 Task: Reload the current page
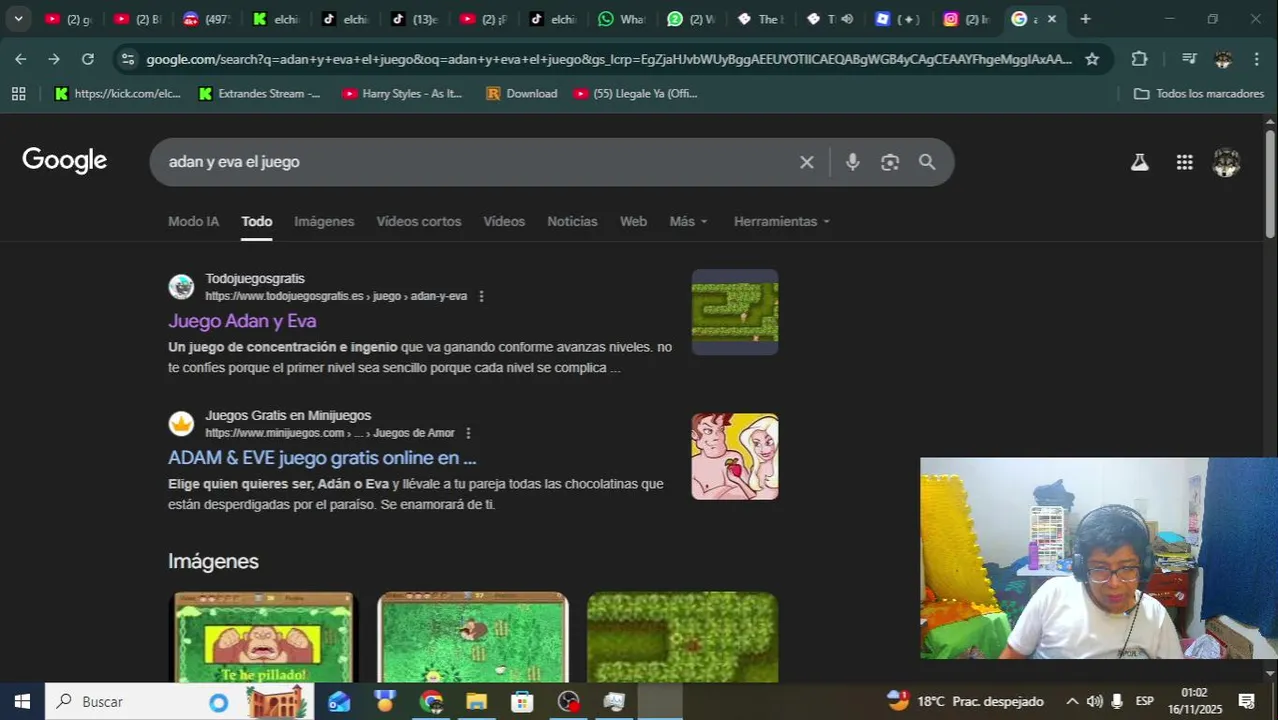pyautogui.click(x=88, y=59)
